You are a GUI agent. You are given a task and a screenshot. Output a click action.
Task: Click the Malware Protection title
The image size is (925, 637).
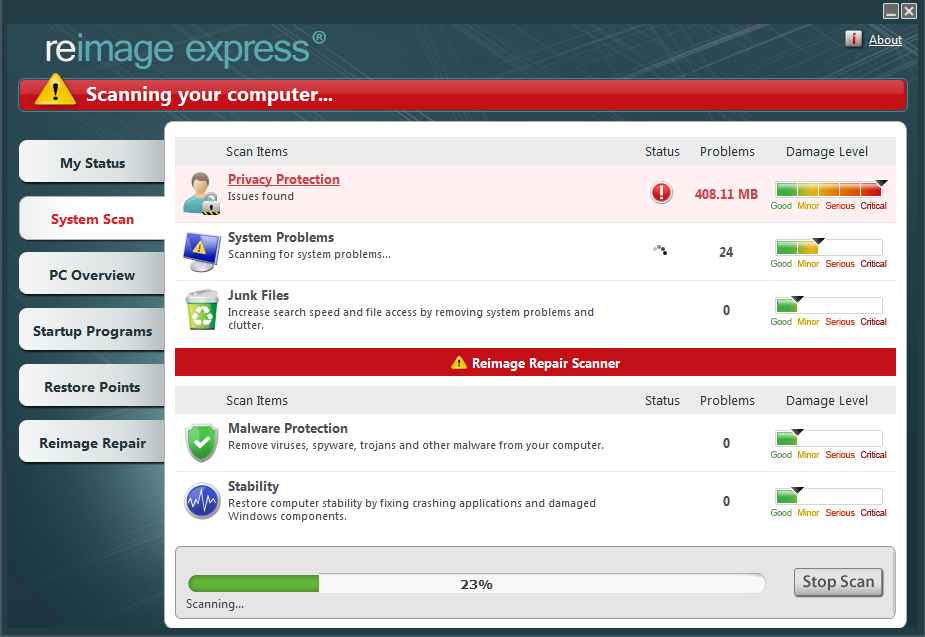click(288, 428)
